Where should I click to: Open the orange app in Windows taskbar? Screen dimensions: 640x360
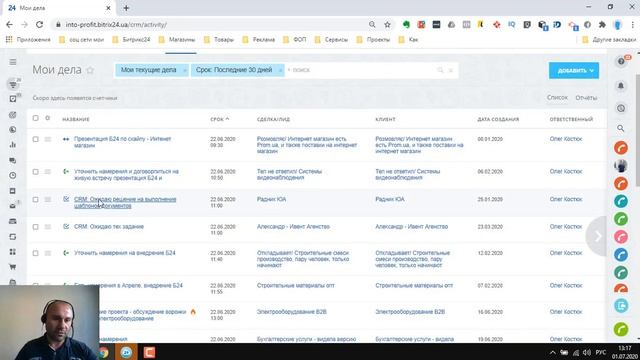coord(149,352)
